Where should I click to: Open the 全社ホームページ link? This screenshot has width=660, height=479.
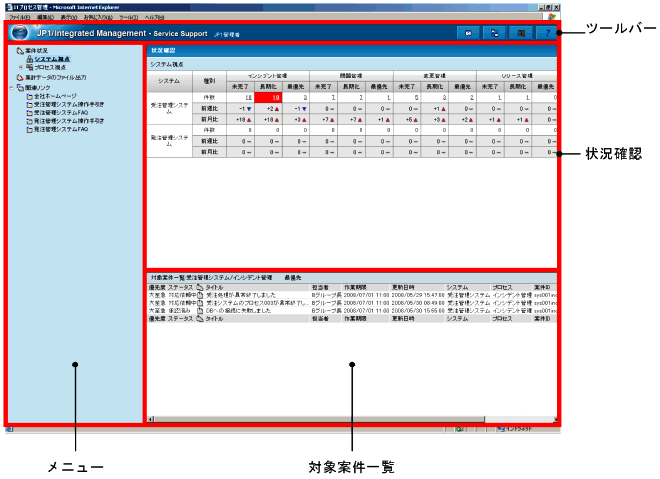tap(55, 96)
